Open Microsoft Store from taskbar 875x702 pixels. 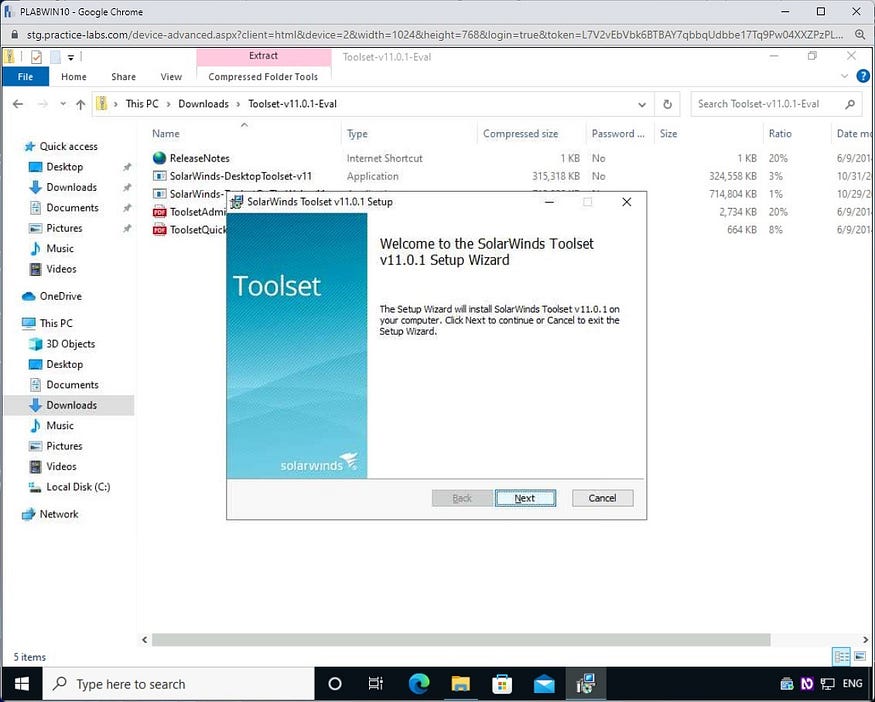(502, 684)
